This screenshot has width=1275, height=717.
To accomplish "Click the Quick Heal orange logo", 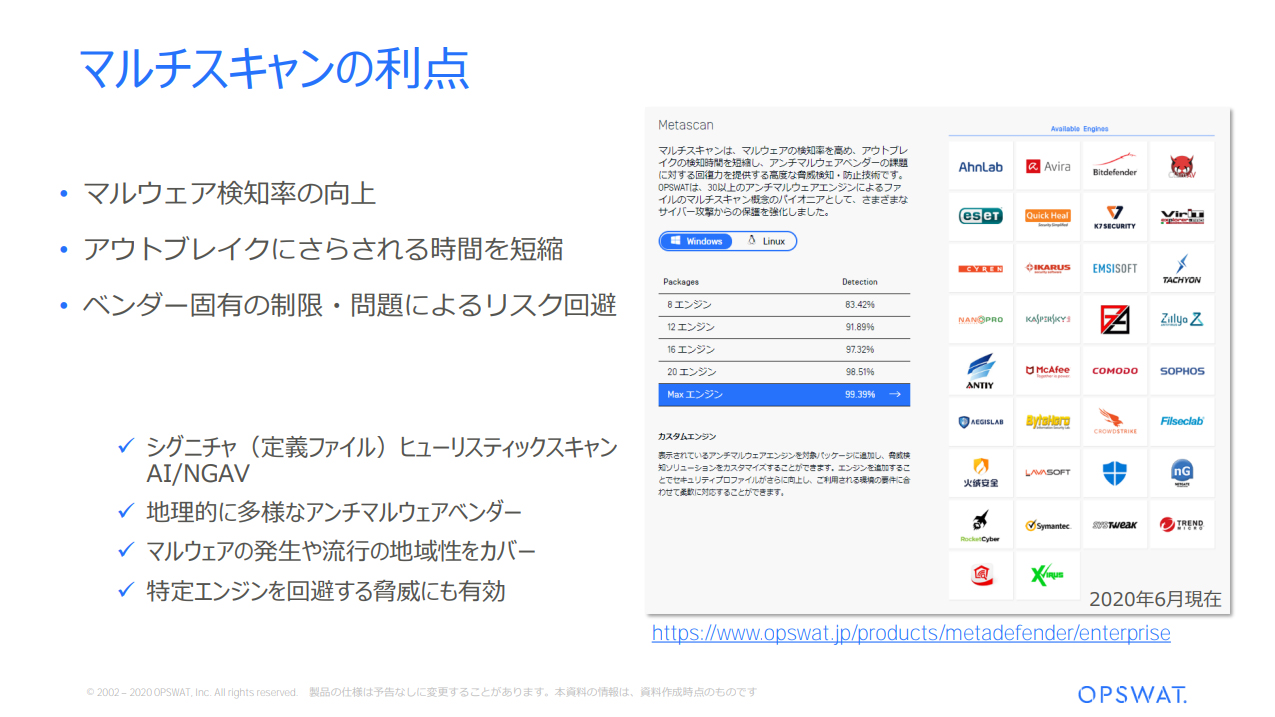I will click(x=1047, y=217).
